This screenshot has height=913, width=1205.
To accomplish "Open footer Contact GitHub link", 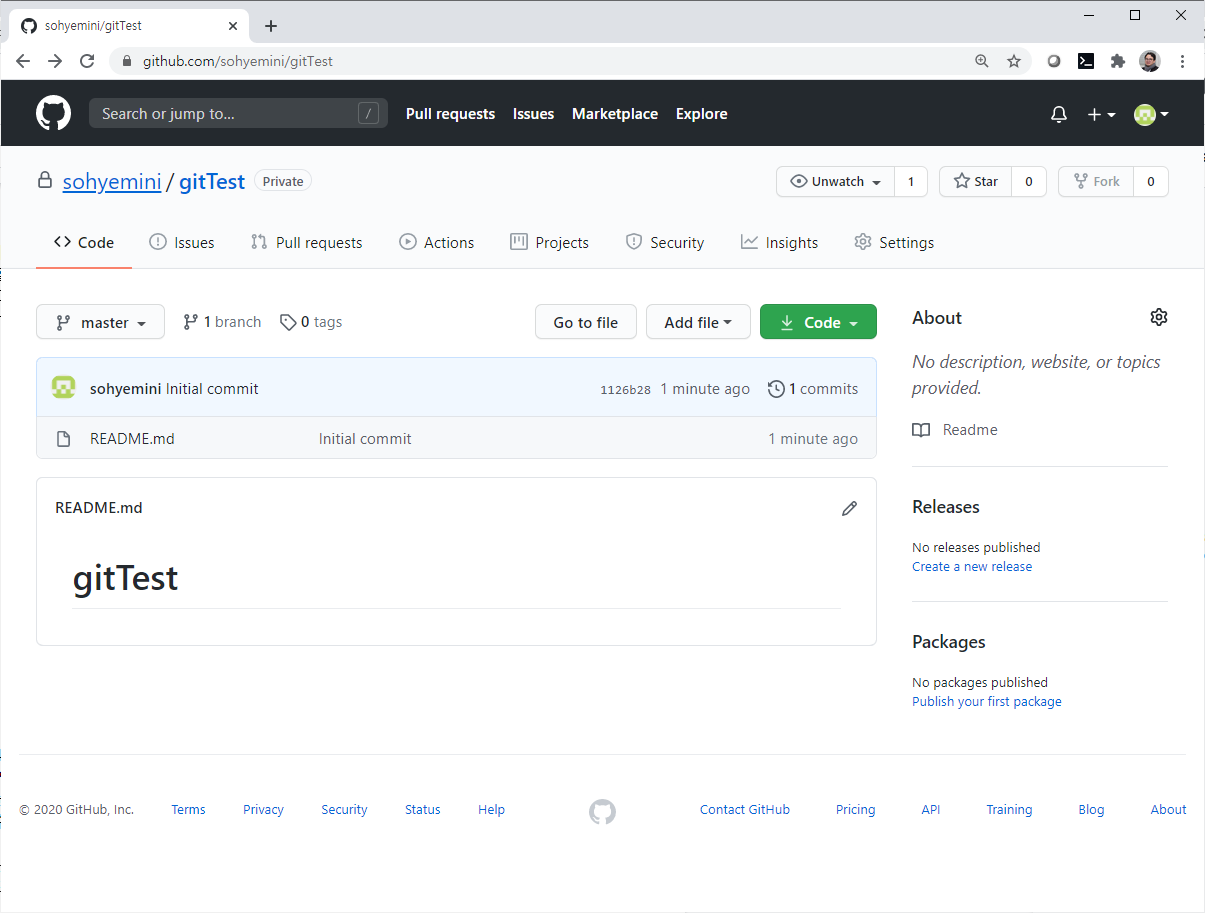I will click(x=745, y=810).
